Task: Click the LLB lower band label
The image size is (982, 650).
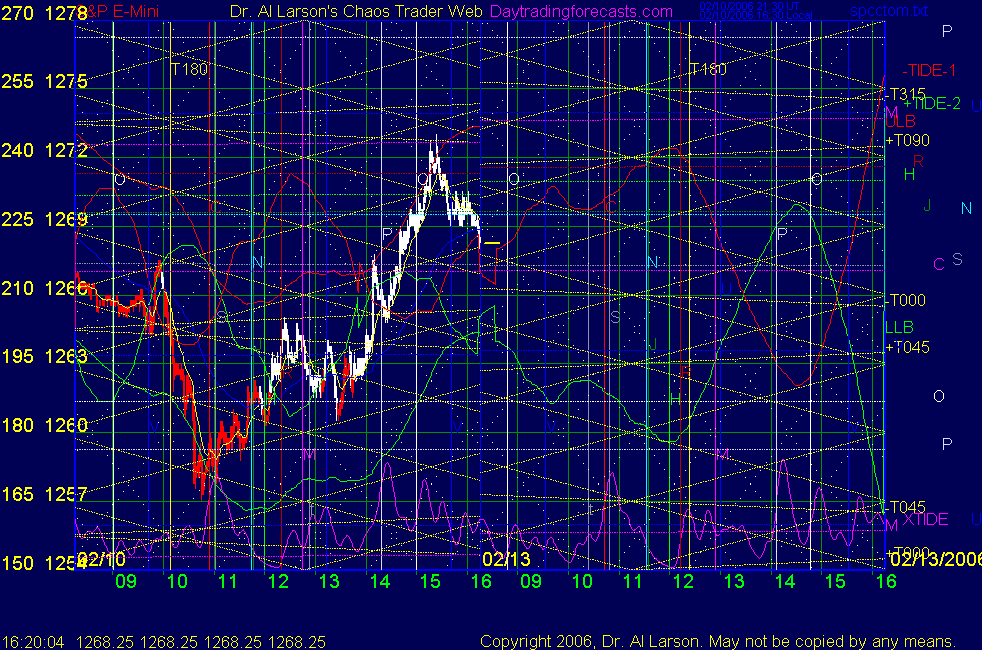Action: tap(899, 327)
